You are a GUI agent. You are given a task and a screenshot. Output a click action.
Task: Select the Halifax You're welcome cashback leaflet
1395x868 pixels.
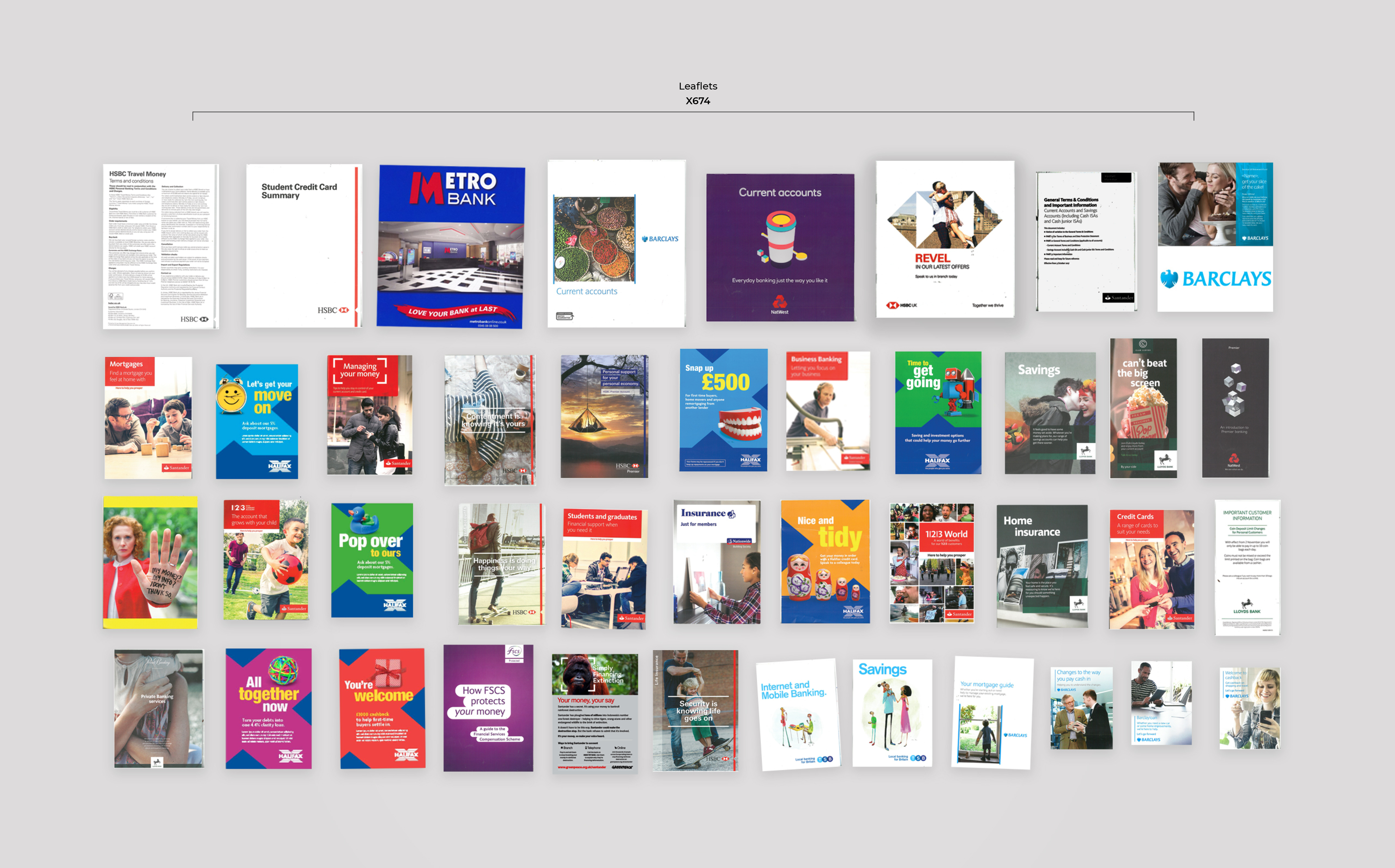pyautogui.click(x=382, y=708)
